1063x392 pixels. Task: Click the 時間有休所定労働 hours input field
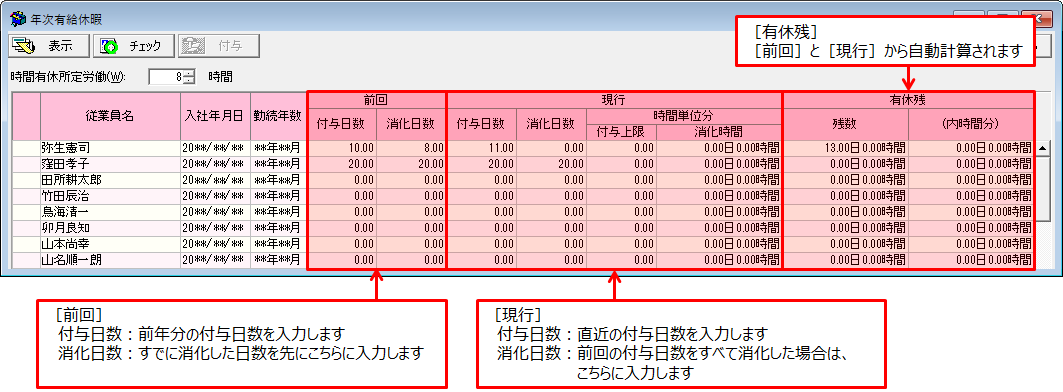point(167,77)
